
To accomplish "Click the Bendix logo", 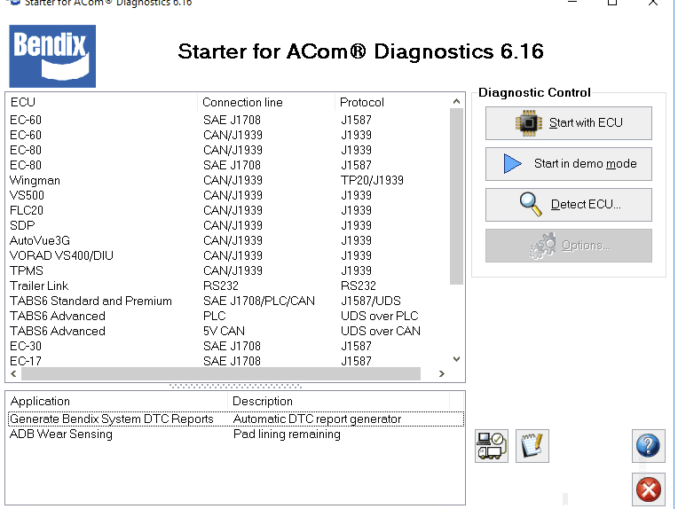I will [x=52, y=56].
